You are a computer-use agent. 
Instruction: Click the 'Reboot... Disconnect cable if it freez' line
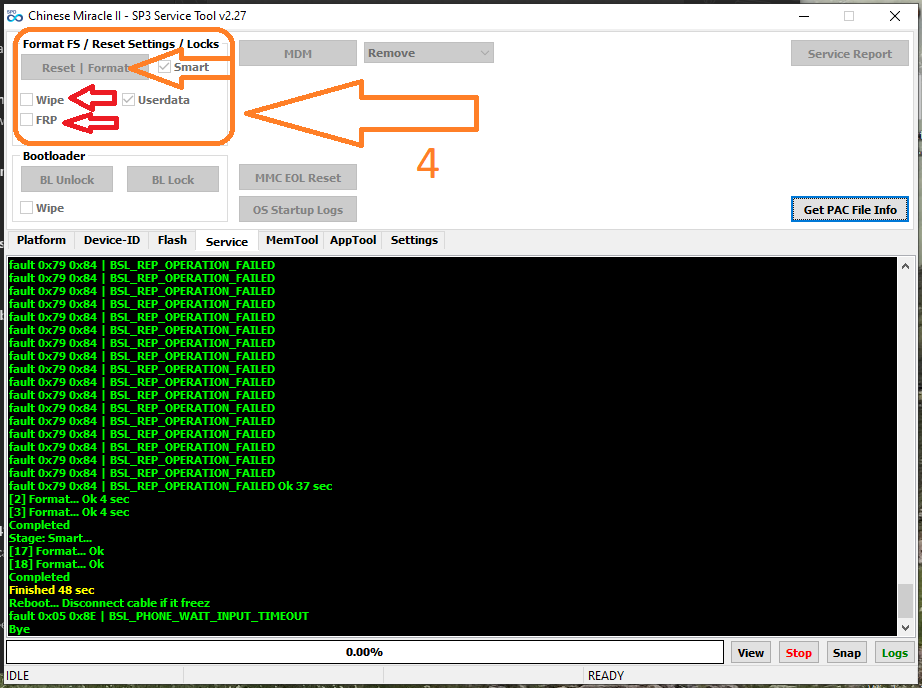point(109,603)
